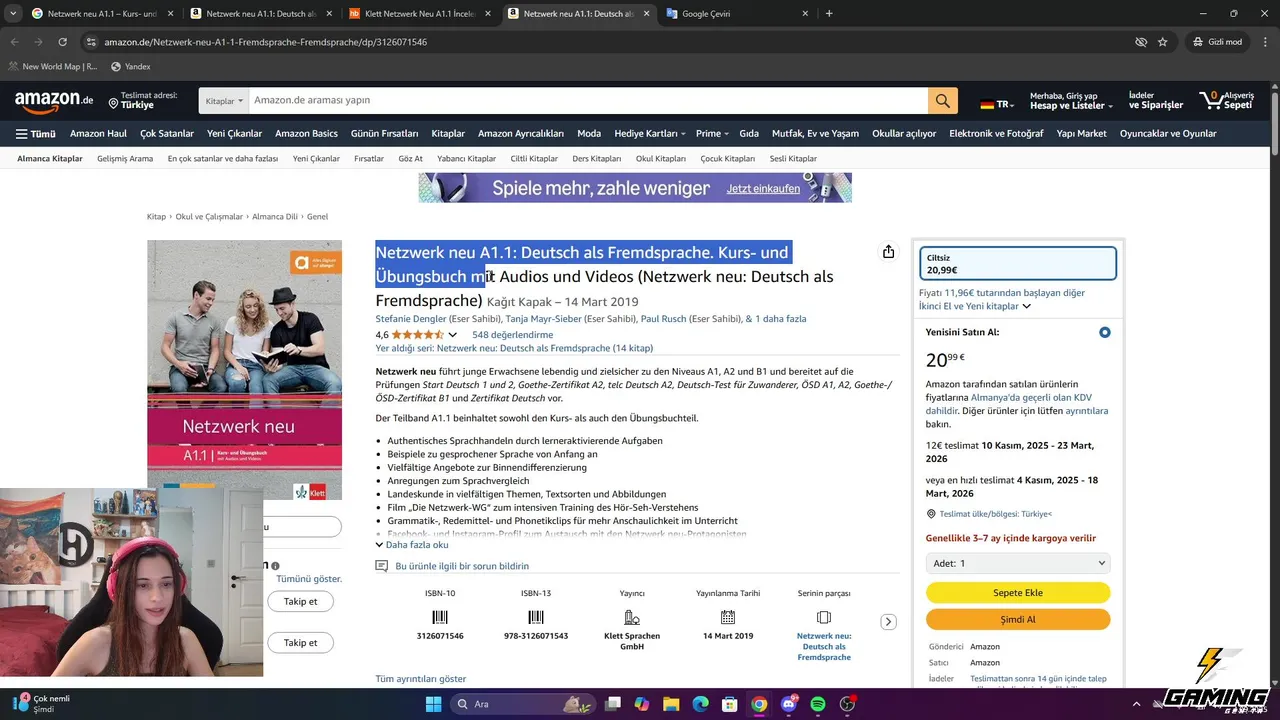Click the Netzwerk neu book cover image
The height and width of the screenshot is (720, 1280).
244,370
